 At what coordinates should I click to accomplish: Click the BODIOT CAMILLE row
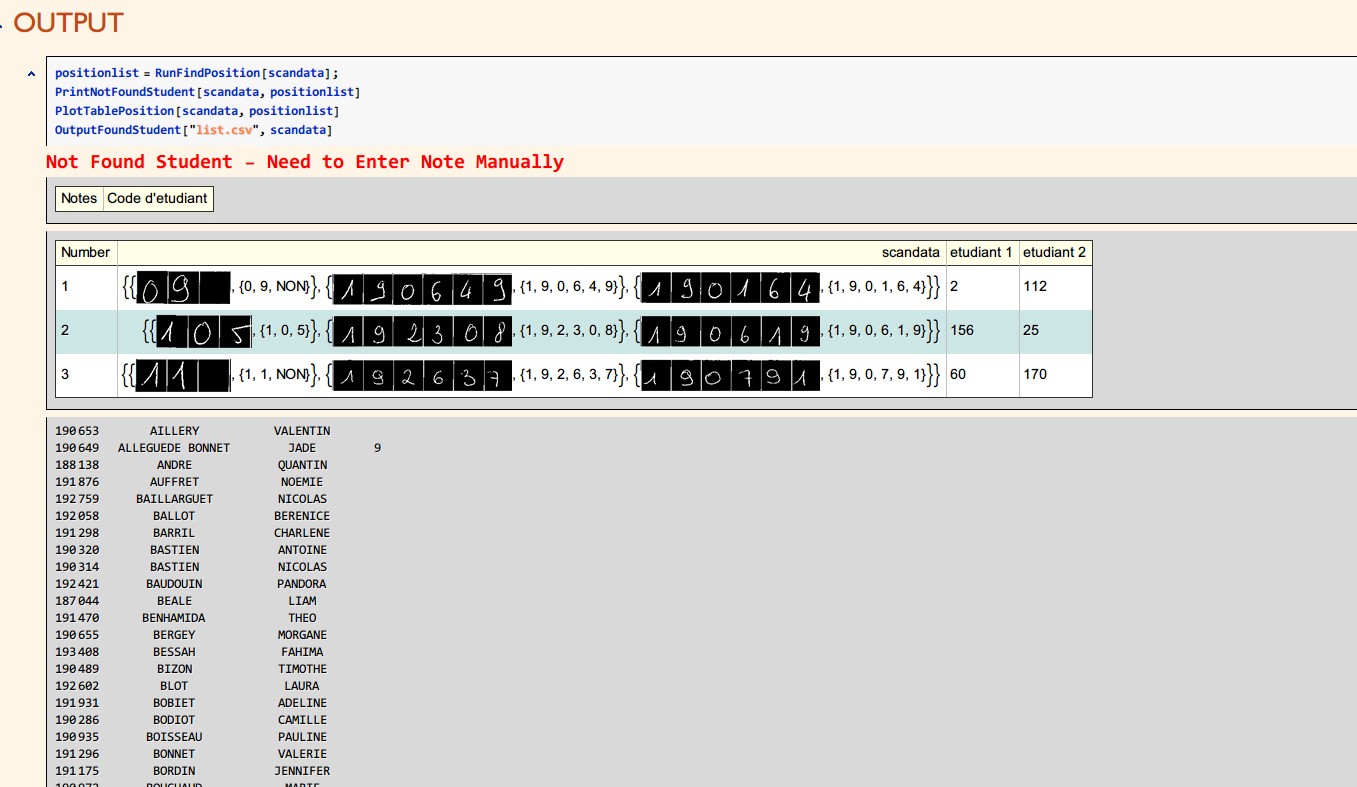(192, 720)
